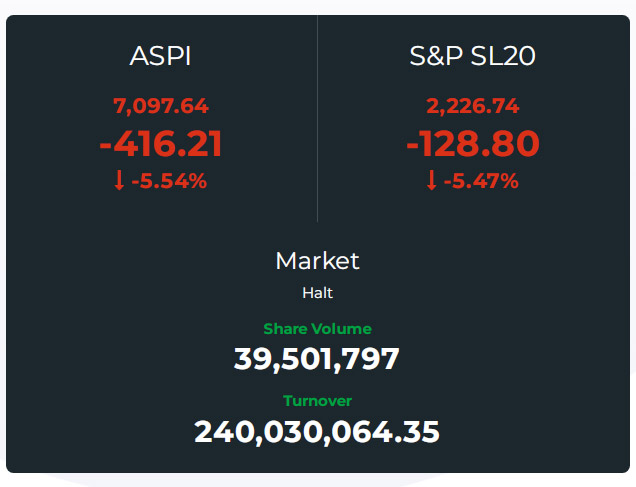The height and width of the screenshot is (487, 636).
Task: Click the Halt market status text
Action: (318, 293)
